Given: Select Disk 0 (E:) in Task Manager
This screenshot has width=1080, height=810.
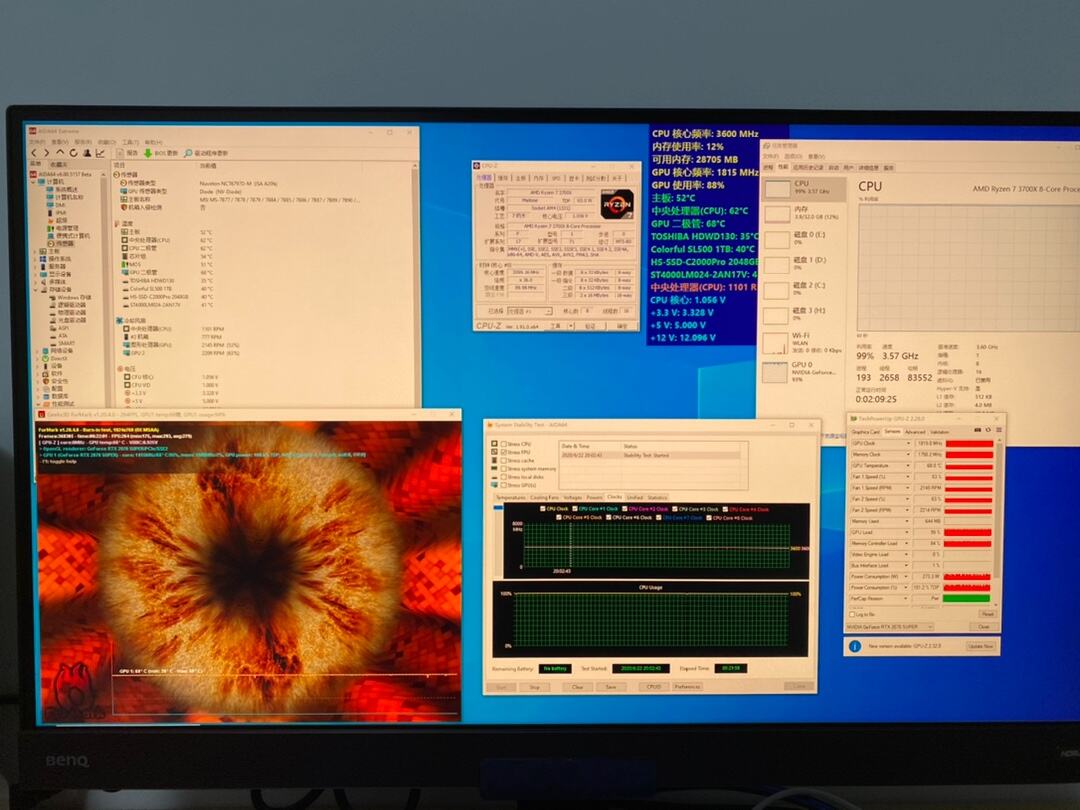Looking at the screenshot, I should tap(803, 239).
